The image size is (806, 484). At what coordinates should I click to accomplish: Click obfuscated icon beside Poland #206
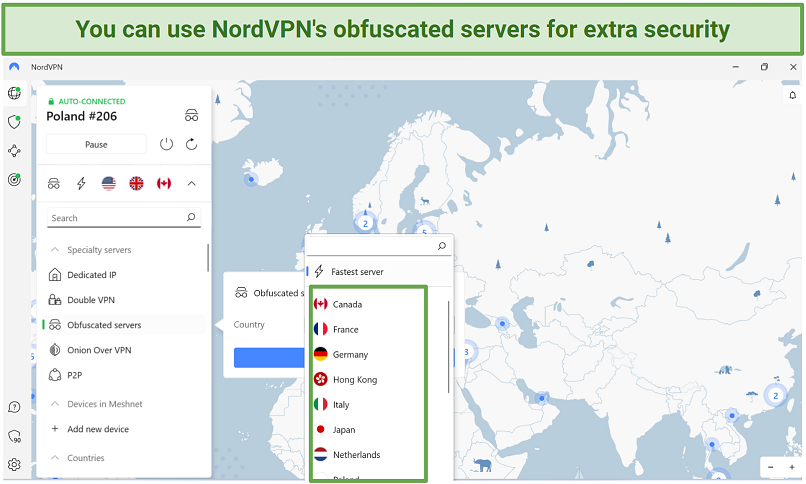191,115
